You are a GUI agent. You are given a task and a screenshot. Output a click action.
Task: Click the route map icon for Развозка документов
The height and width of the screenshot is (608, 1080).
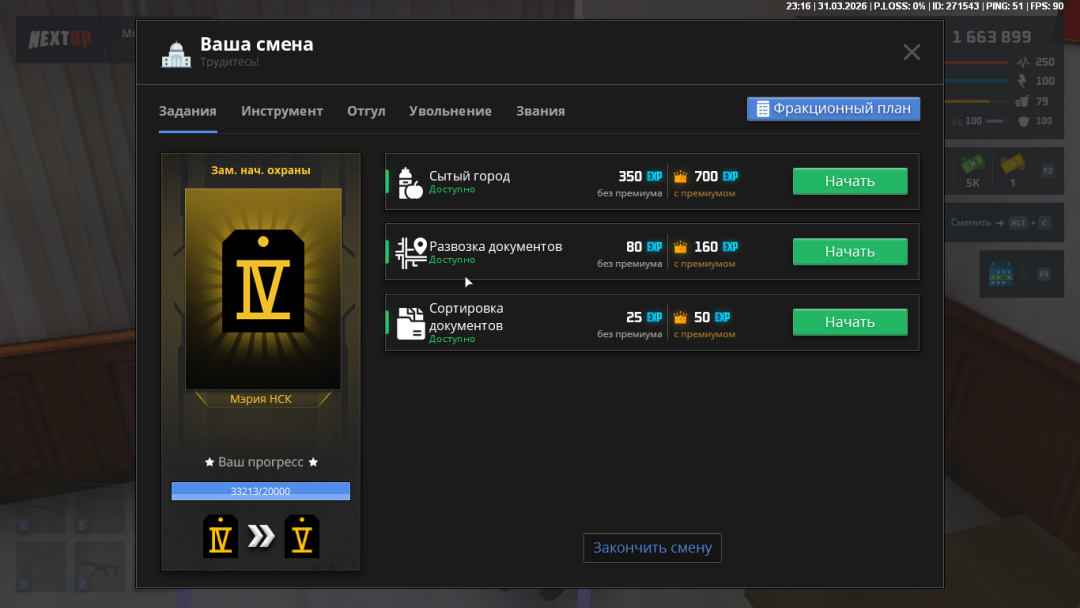[x=410, y=252]
